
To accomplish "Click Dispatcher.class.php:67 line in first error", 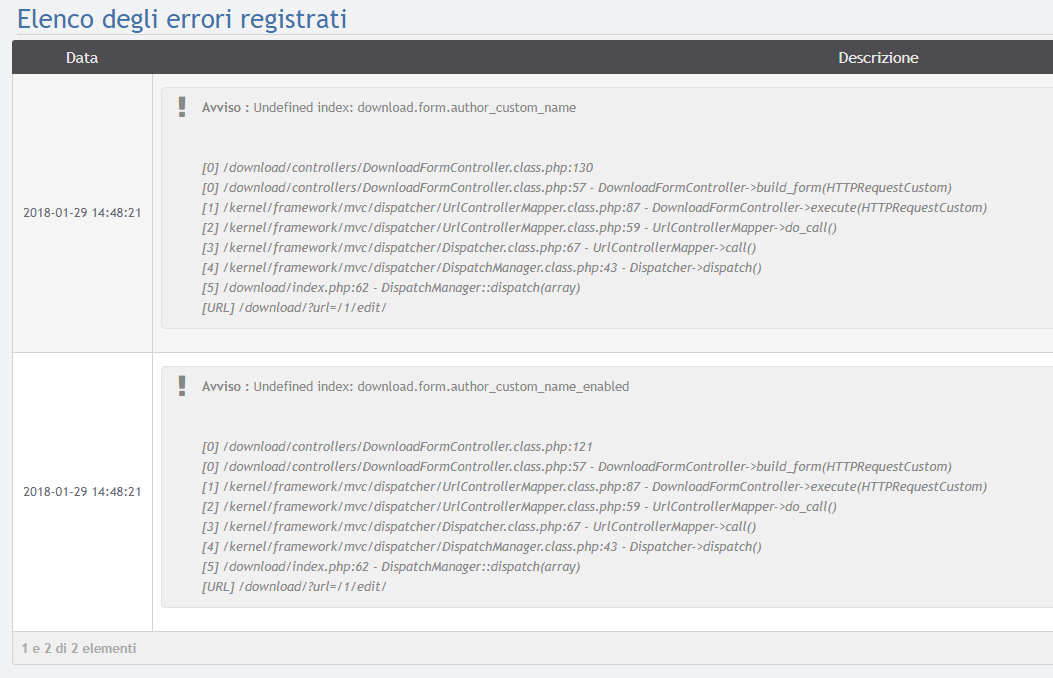I will (x=478, y=248).
